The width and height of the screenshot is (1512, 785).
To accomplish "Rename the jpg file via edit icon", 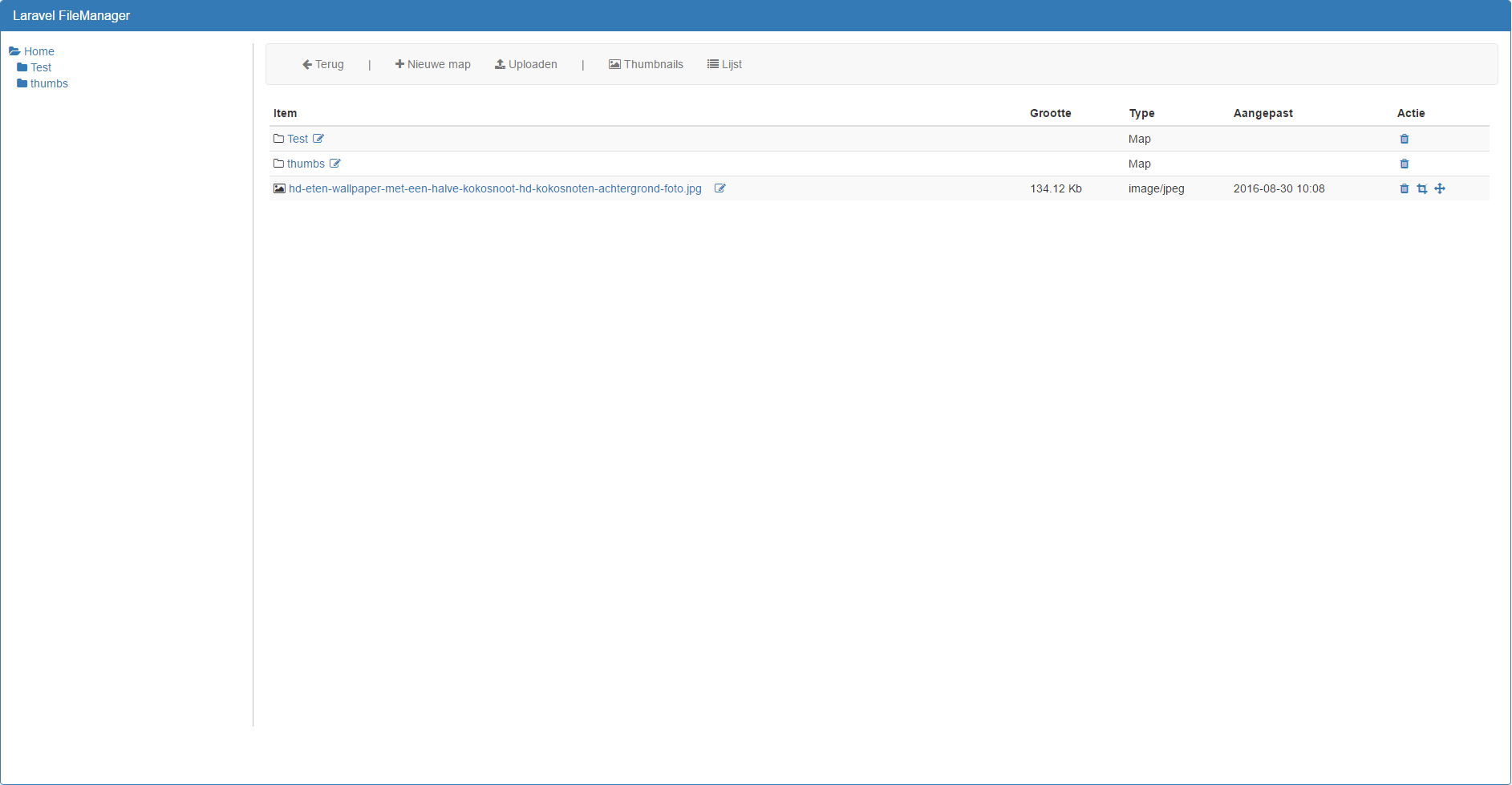I will click(720, 188).
